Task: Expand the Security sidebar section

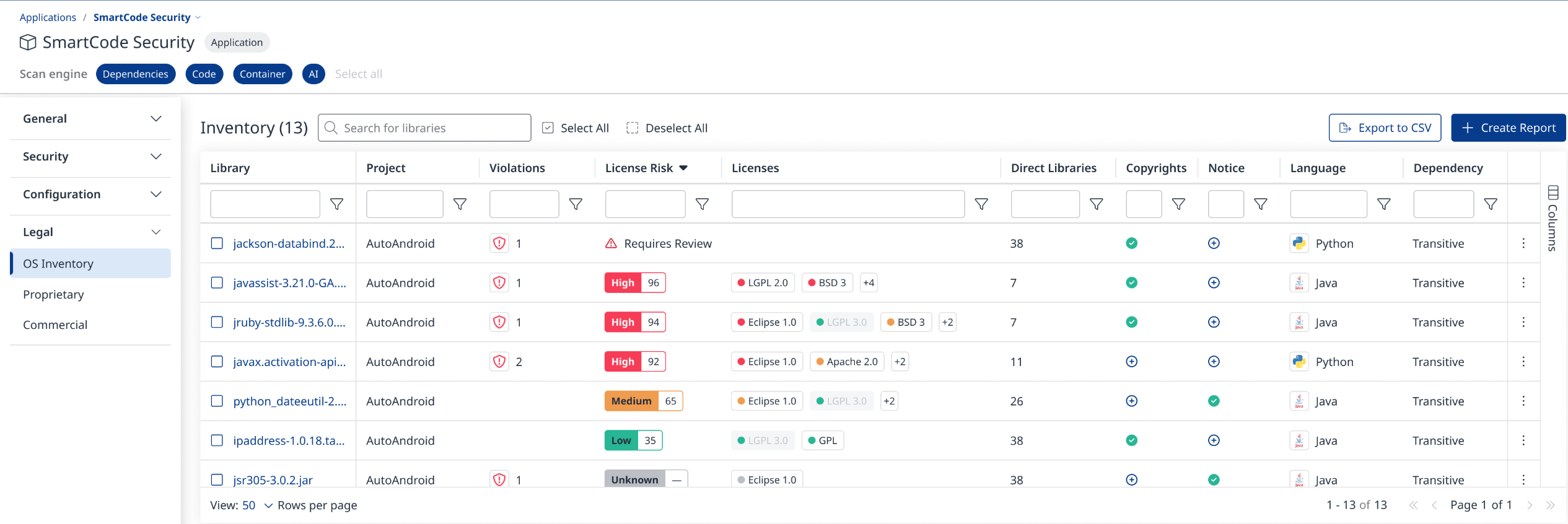Action: point(90,157)
